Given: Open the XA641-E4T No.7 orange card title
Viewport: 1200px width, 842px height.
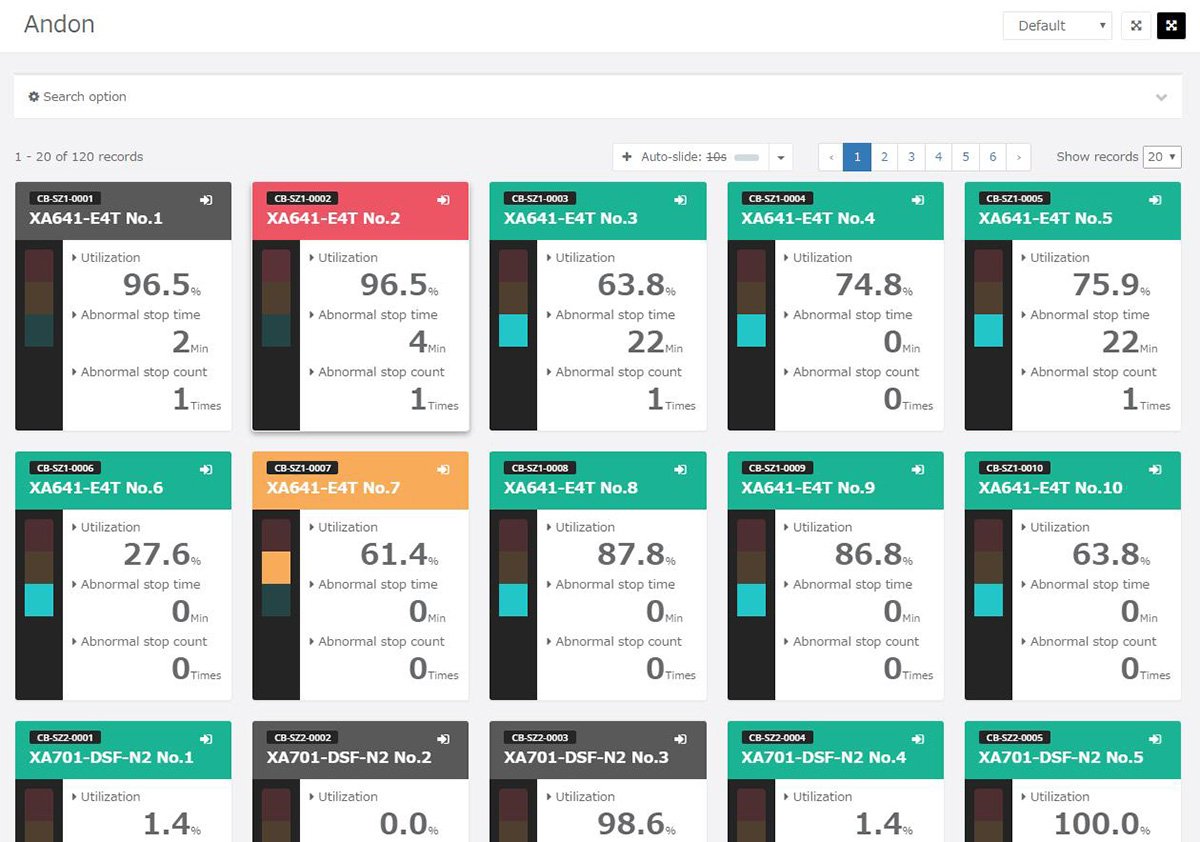Looking at the screenshot, I should 333,488.
